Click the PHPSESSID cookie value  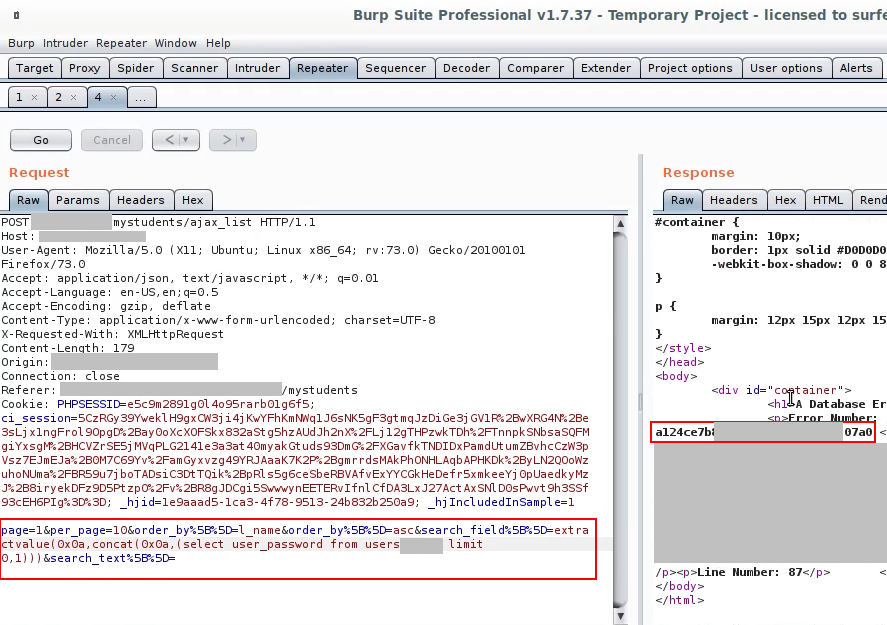pos(218,404)
